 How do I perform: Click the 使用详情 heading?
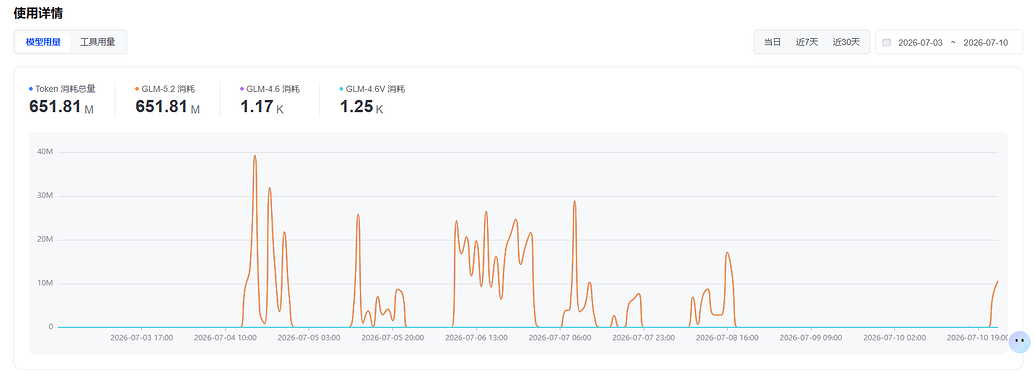tap(38, 13)
